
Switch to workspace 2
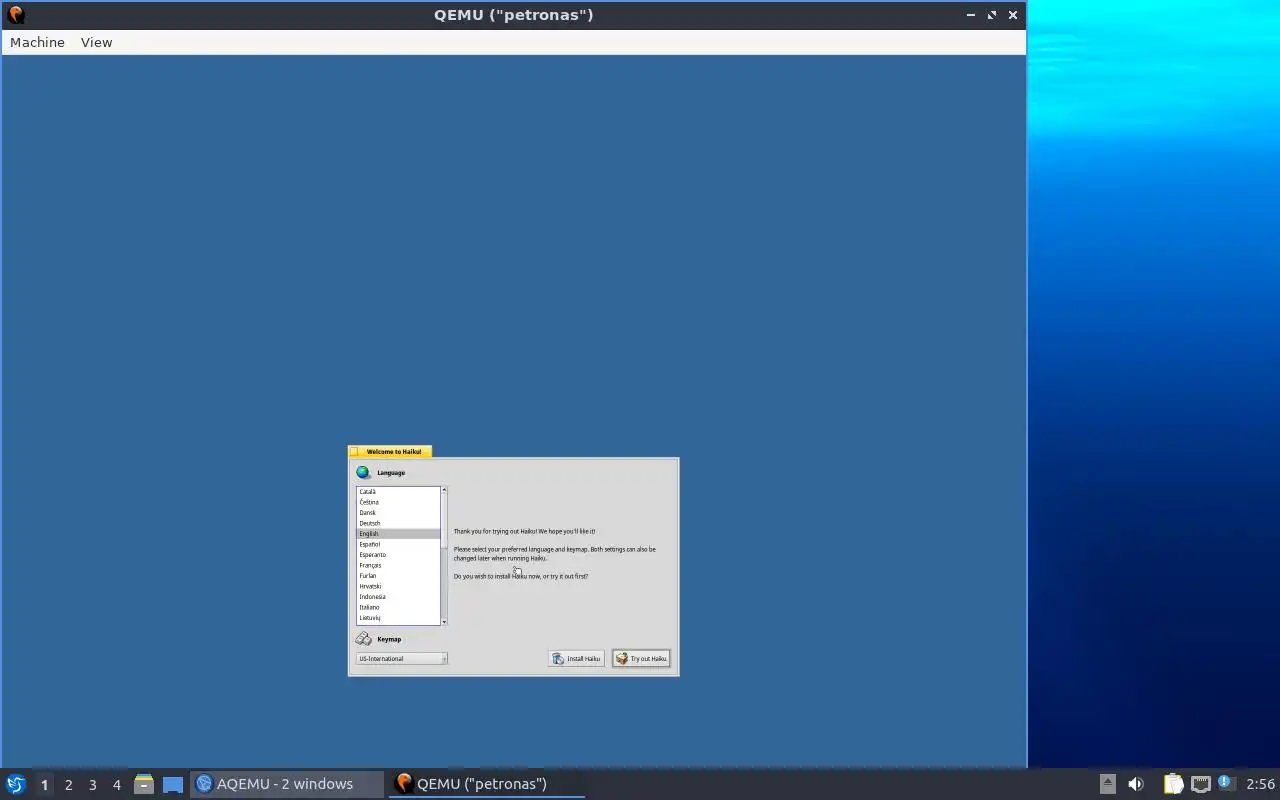point(68,784)
